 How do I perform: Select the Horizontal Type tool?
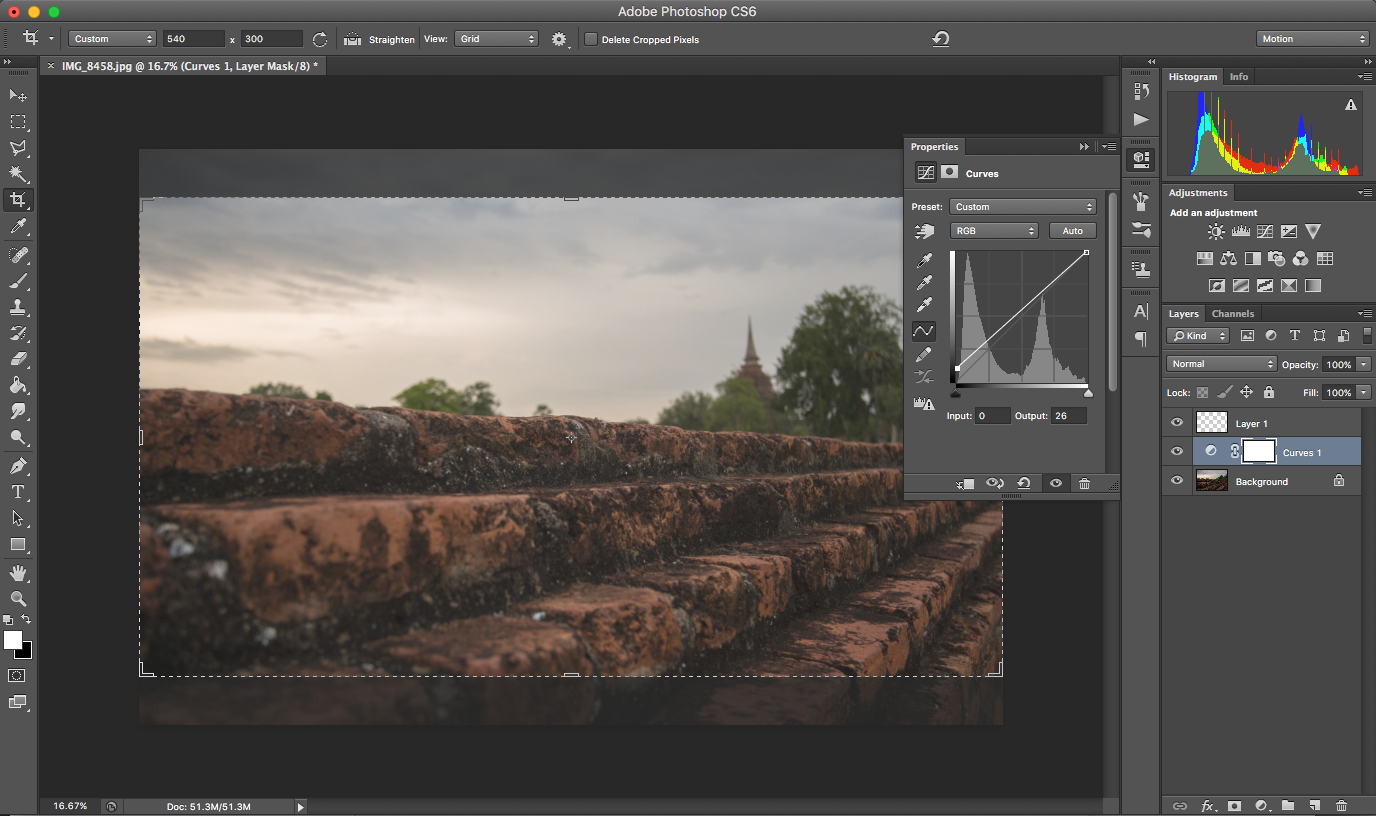click(18, 492)
